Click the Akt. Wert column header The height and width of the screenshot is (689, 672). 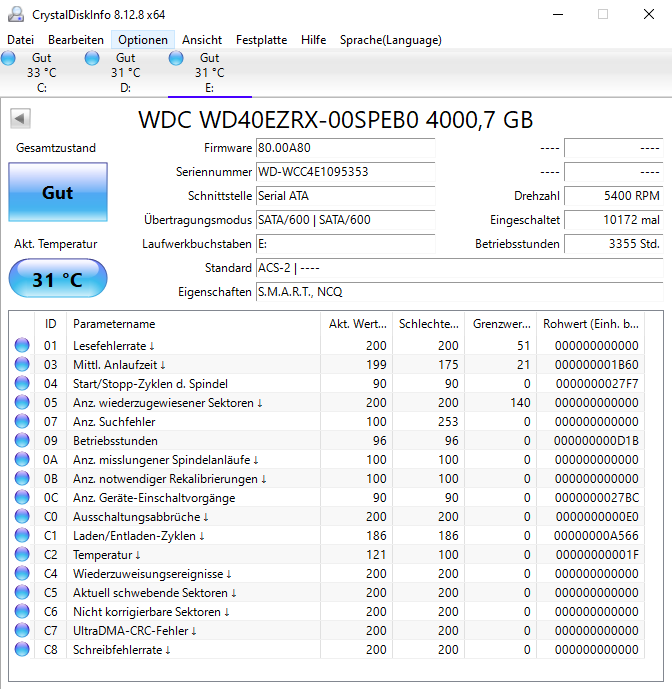(x=357, y=324)
